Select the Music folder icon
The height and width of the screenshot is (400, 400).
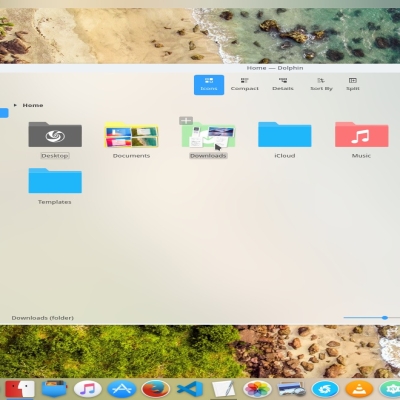362,134
